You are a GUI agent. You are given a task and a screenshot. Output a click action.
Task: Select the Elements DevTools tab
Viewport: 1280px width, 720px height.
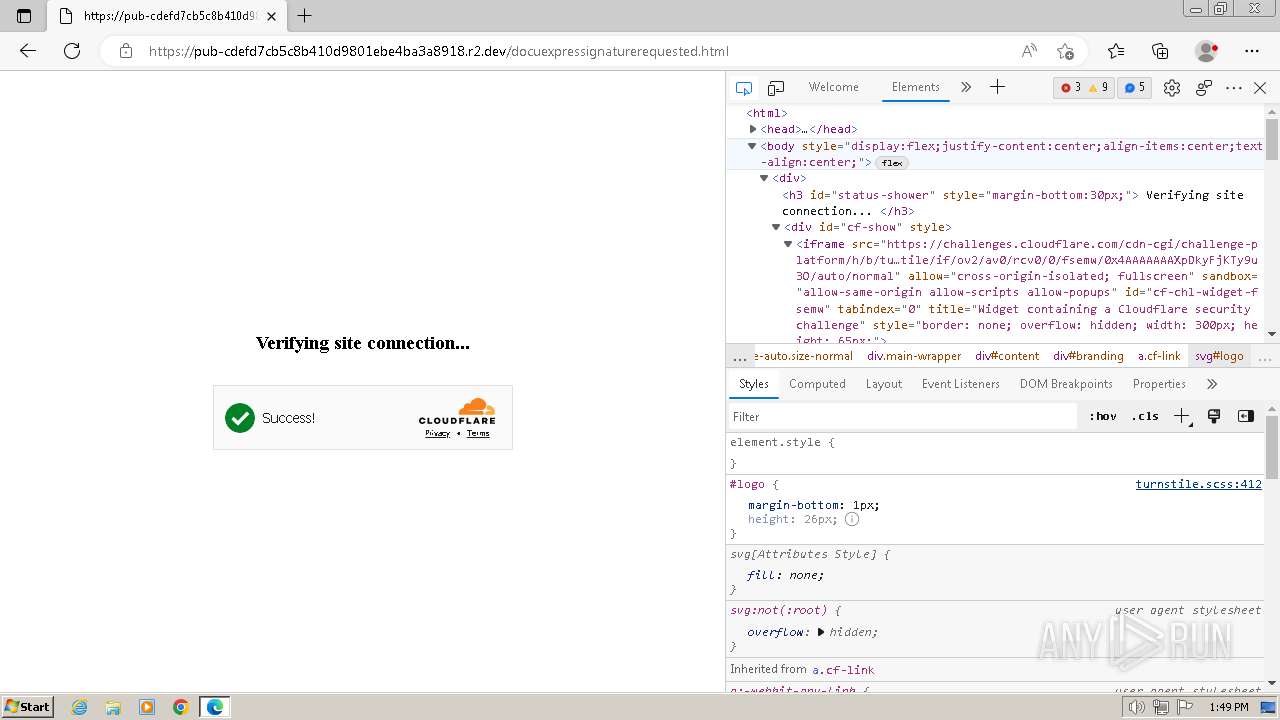(915, 87)
